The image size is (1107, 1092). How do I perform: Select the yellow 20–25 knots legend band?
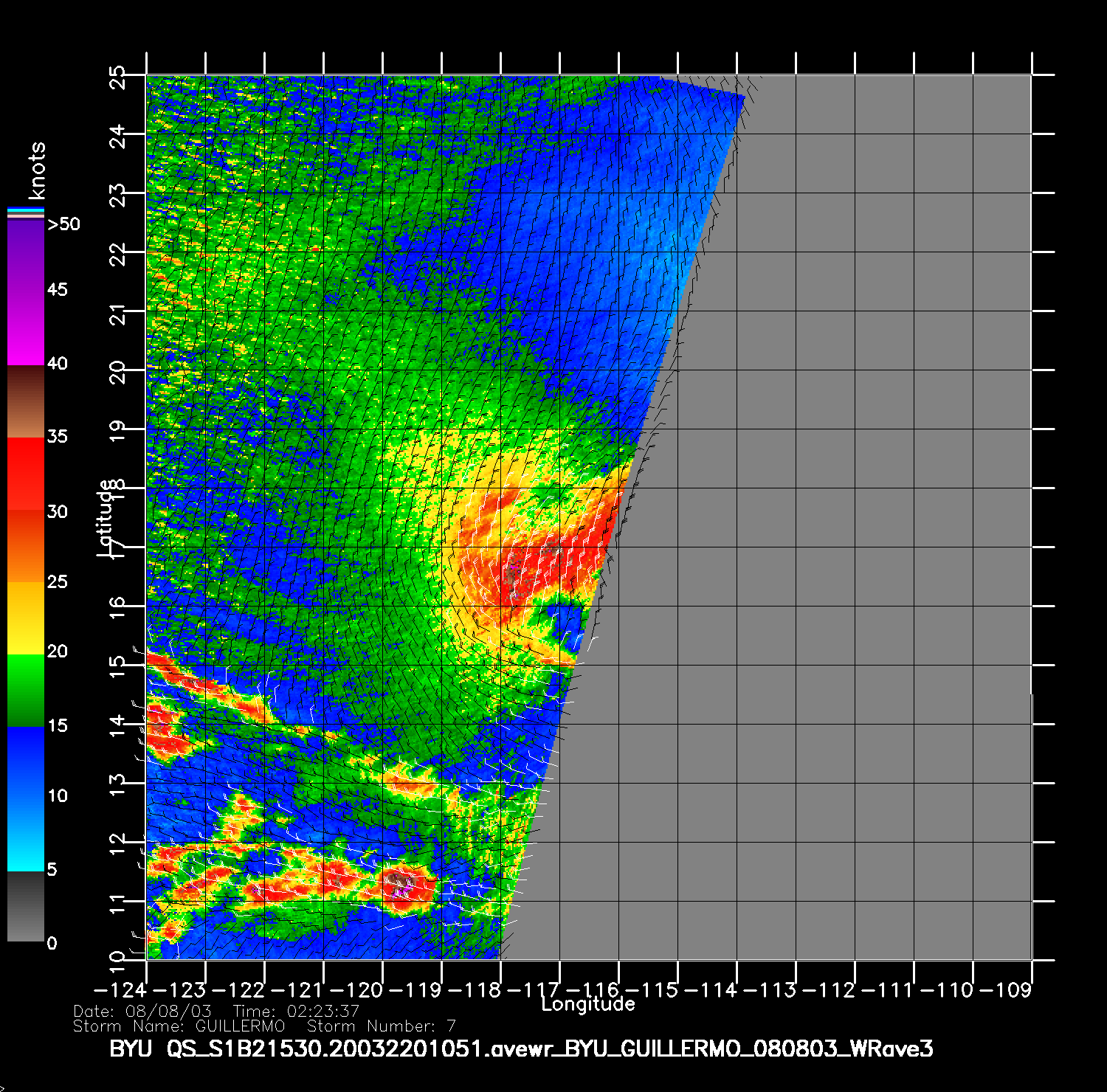26,618
